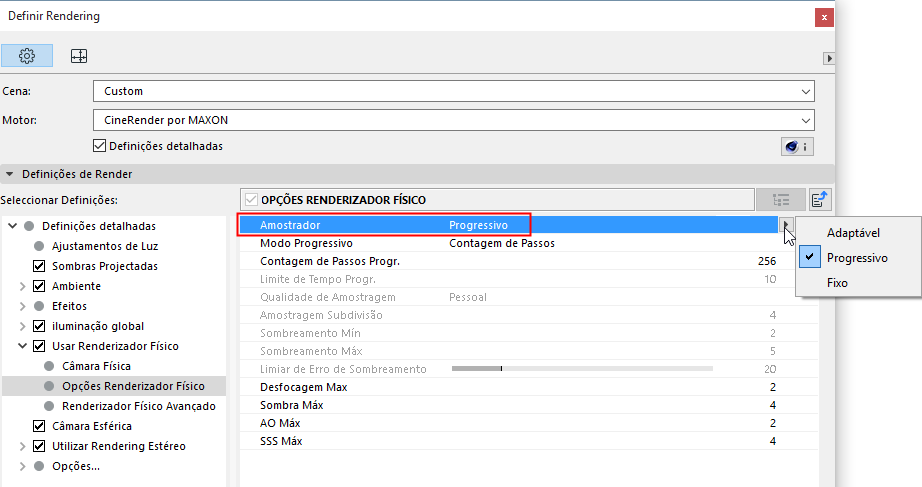
Task: Expand Utilizar Rendering Estéreo node
Action: [22, 446]
